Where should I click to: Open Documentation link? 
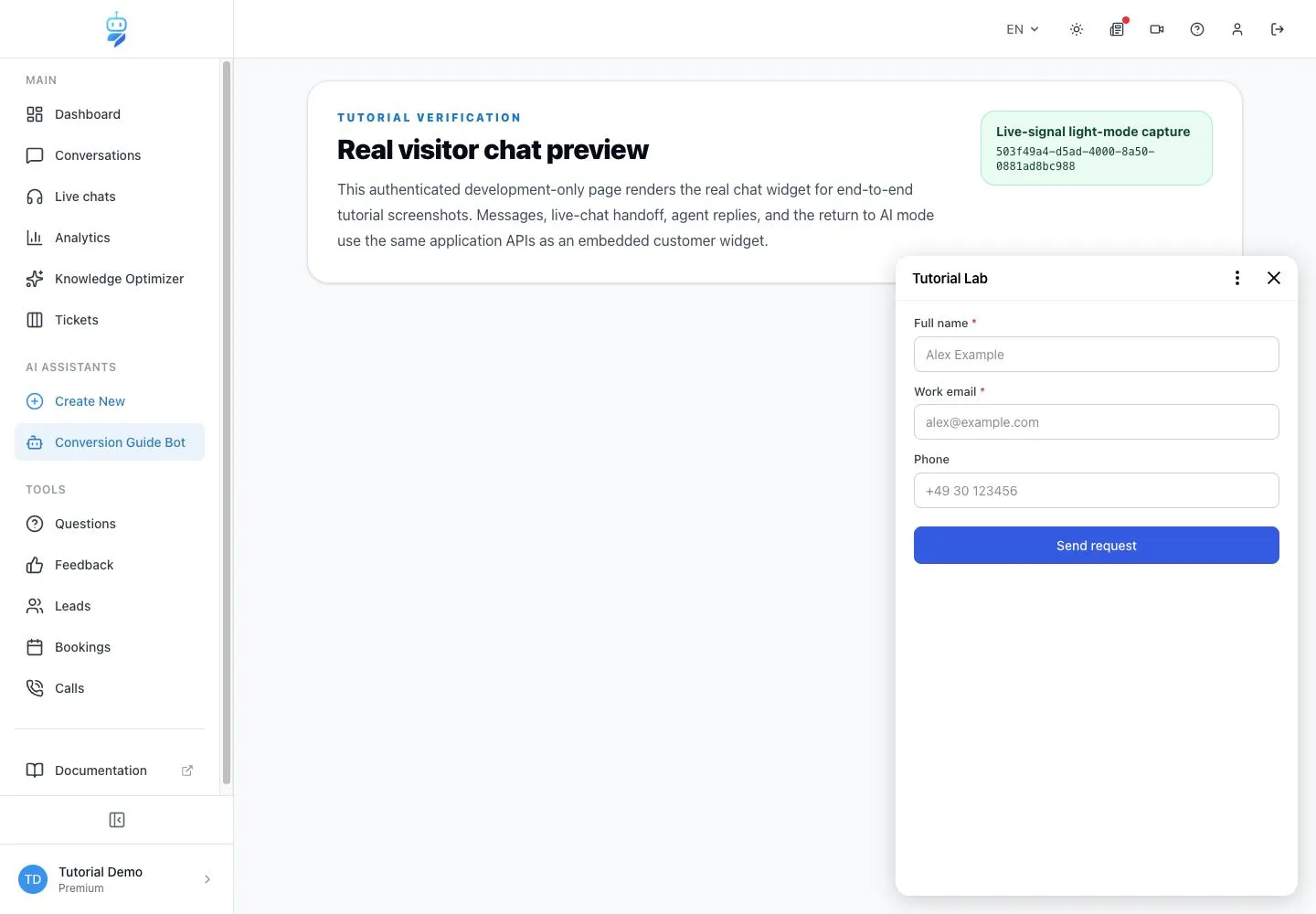(110, 771)
